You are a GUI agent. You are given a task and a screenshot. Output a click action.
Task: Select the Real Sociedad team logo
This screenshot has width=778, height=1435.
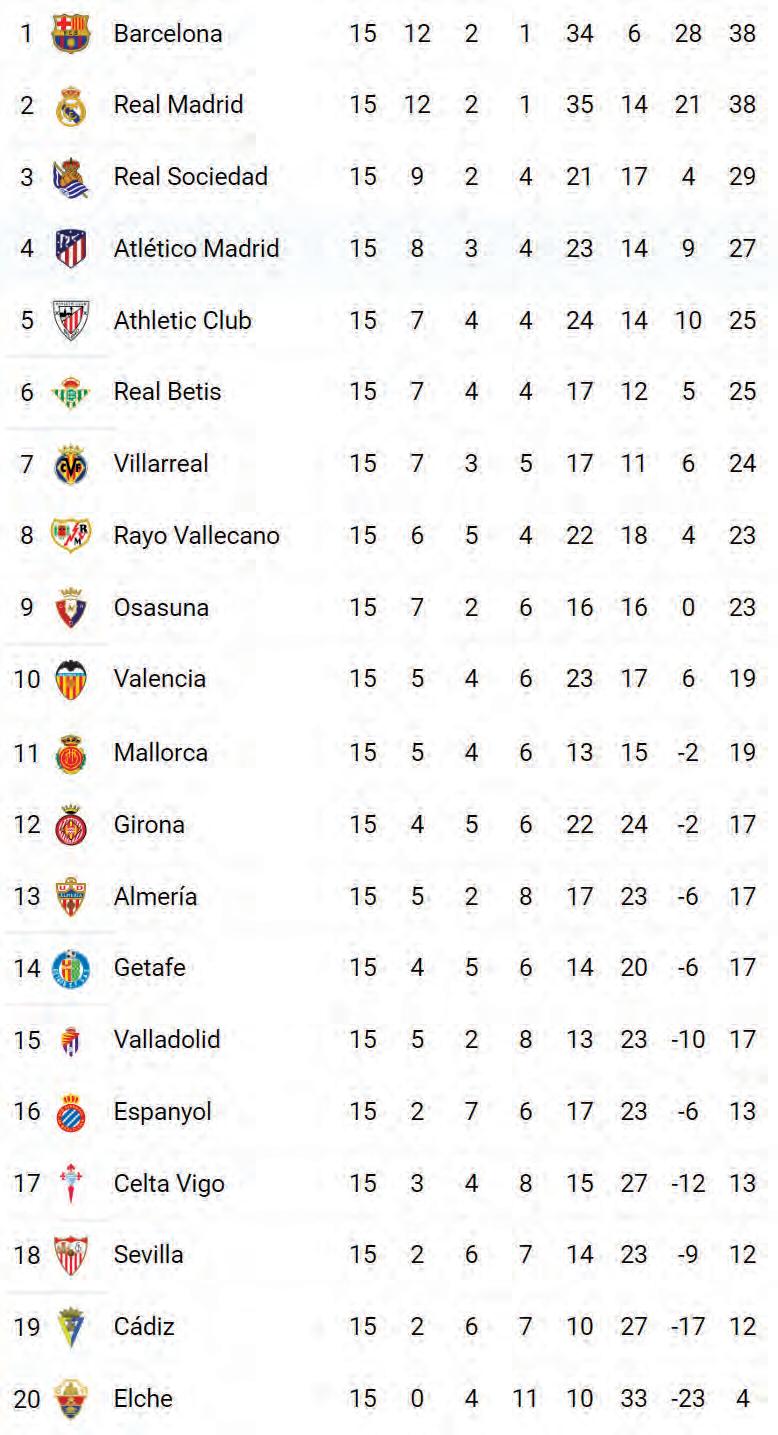(x=70, y=177)
